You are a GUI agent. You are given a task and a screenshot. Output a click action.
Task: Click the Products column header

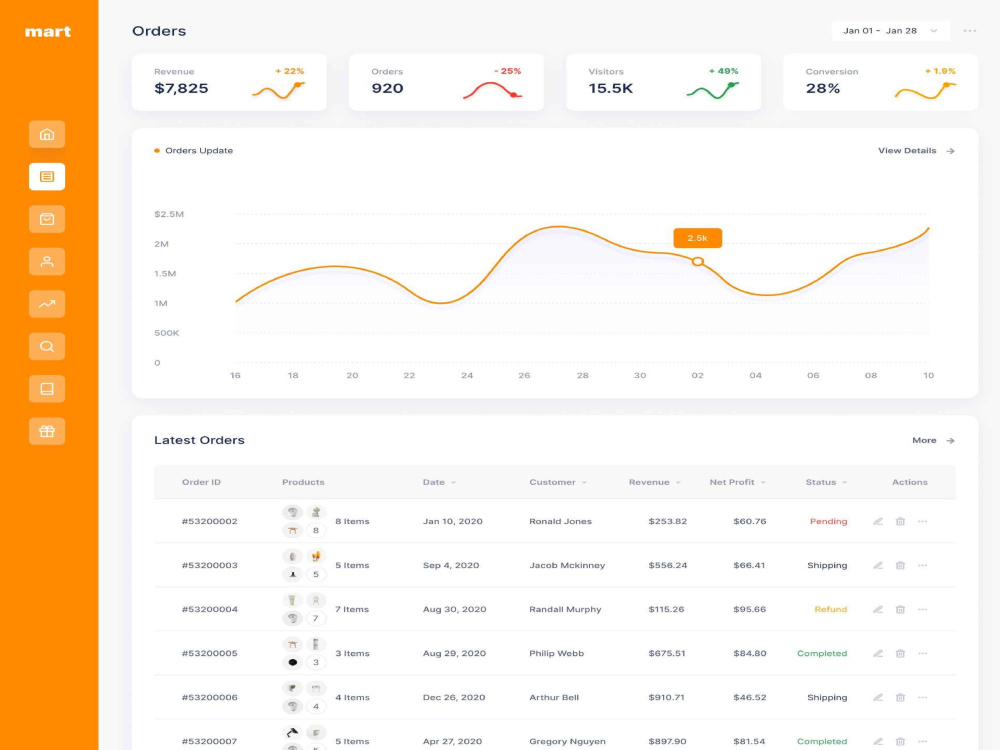pos(303,482)
